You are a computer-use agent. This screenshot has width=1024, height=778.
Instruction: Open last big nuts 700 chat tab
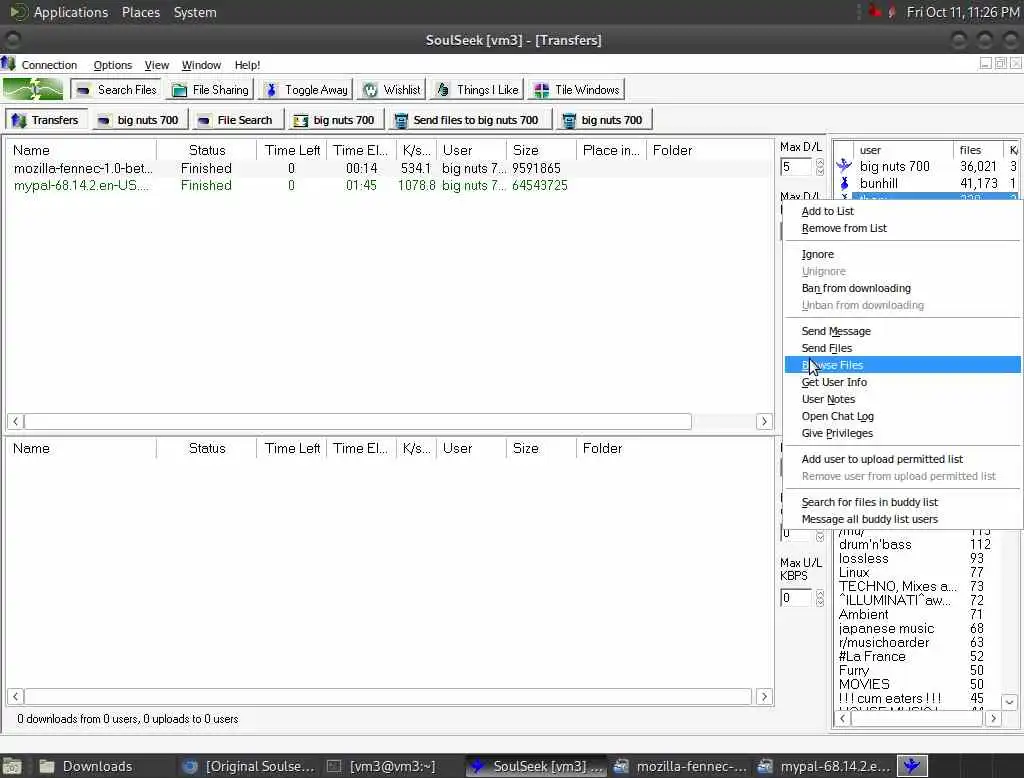click(603, 120)
